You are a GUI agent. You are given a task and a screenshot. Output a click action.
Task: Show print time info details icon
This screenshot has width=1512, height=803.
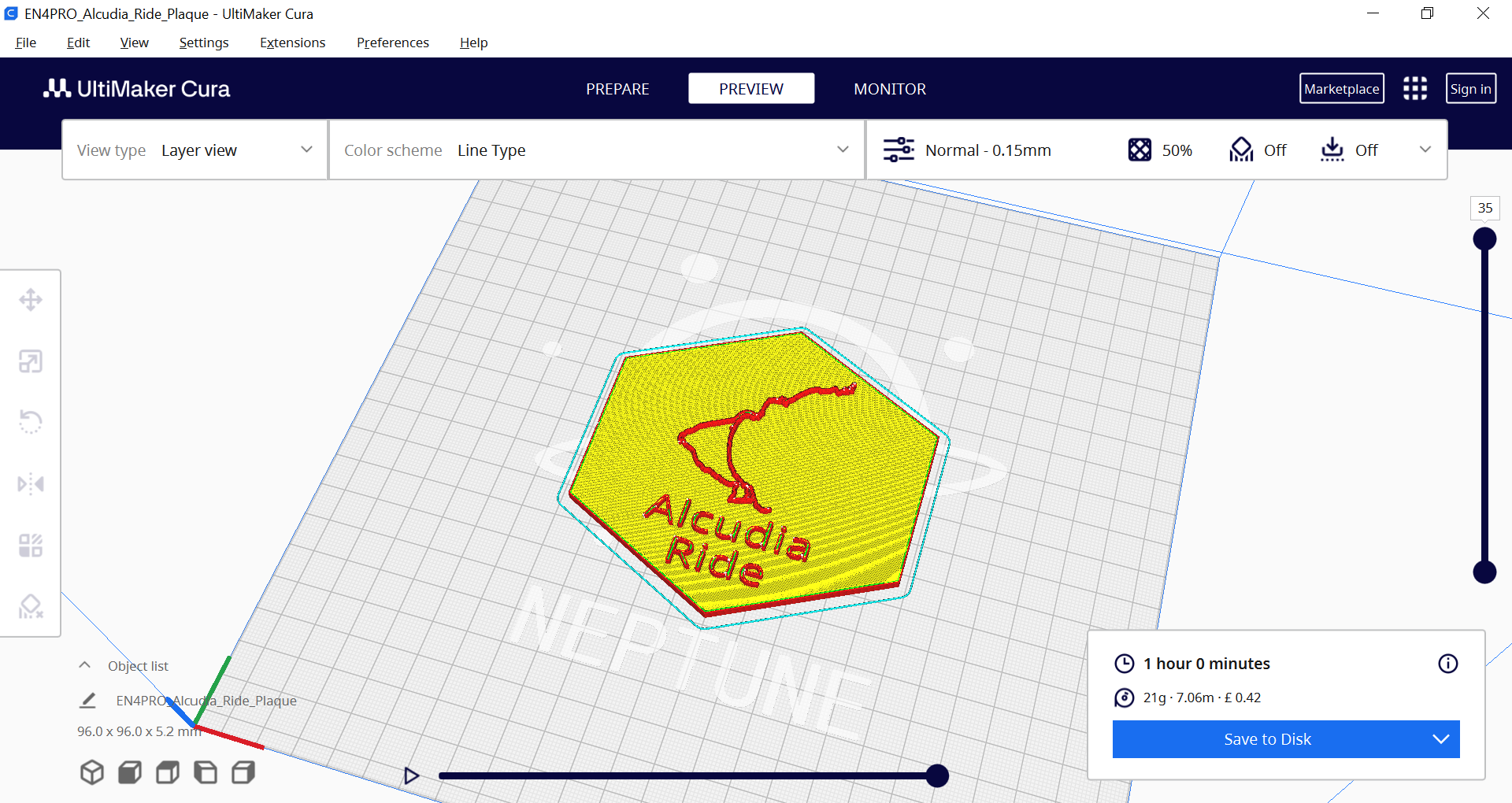(x=1448, y=664)
